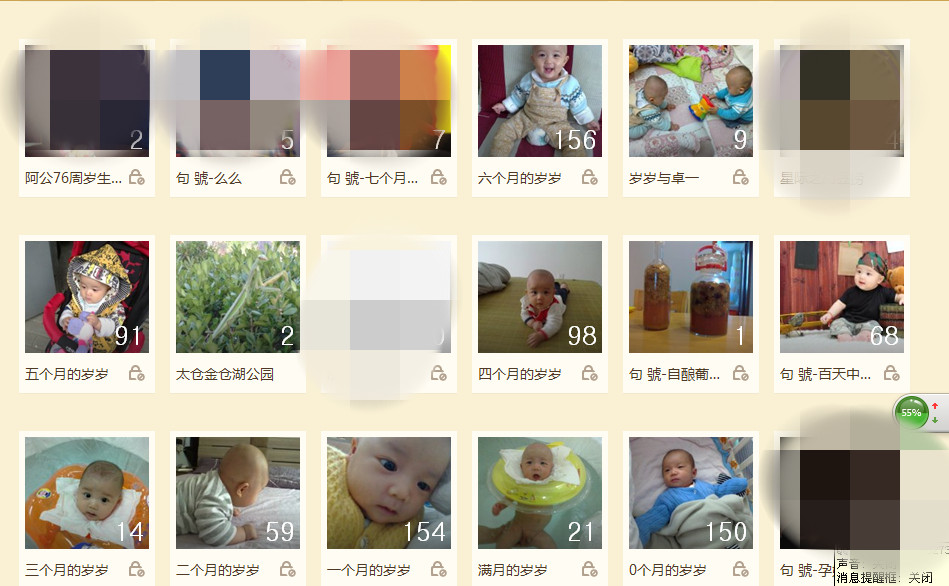Click lock icon for 五个月的岁岁 album
Image resolution: width=949 pixels, height=586 pixels.
137,374
